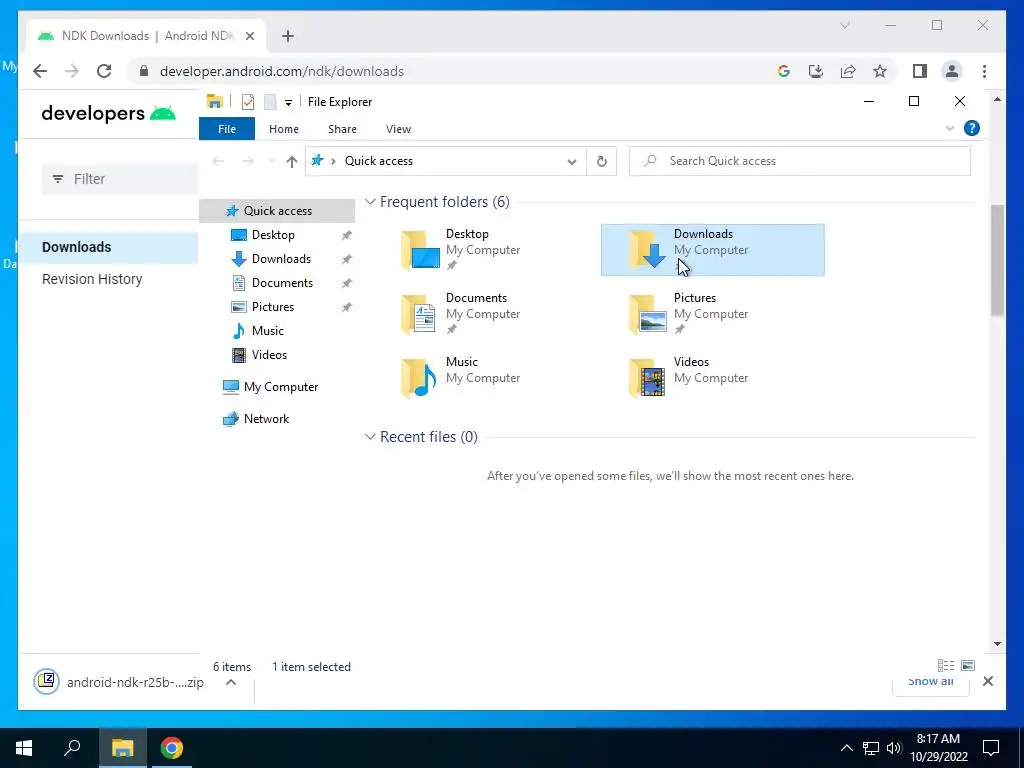
Task: Select Documents in the navigation pane
Action: 282,283
